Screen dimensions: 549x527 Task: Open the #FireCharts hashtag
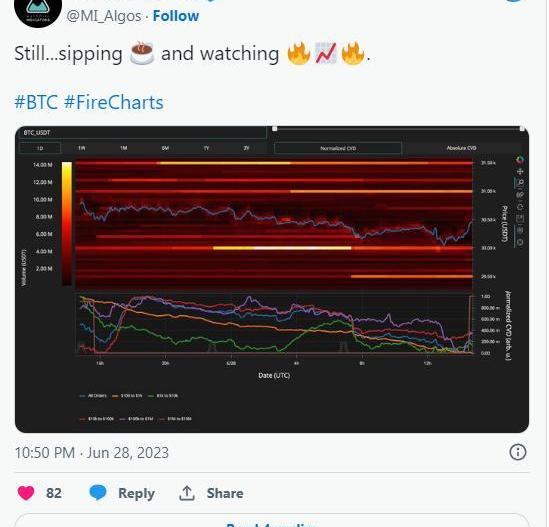(x=113, y=102)
